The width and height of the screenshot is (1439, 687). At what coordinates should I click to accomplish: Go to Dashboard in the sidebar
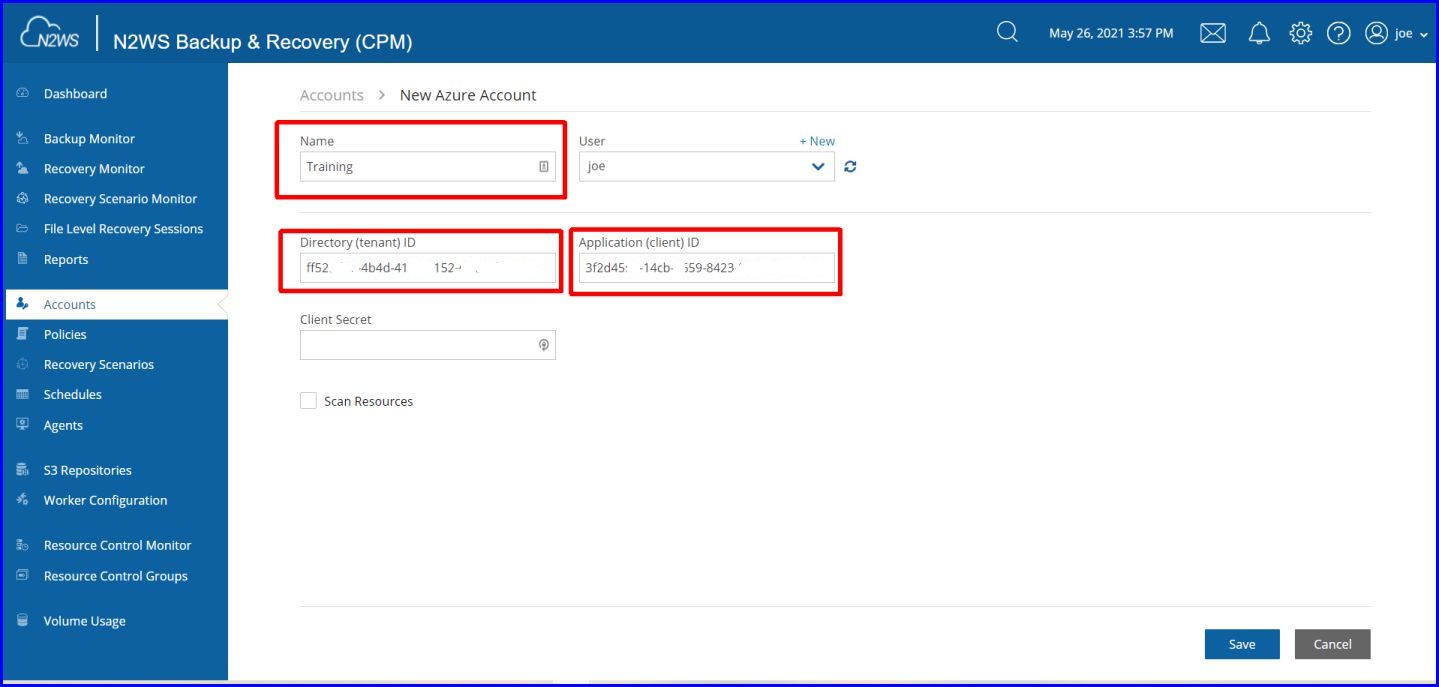point(75,94)
